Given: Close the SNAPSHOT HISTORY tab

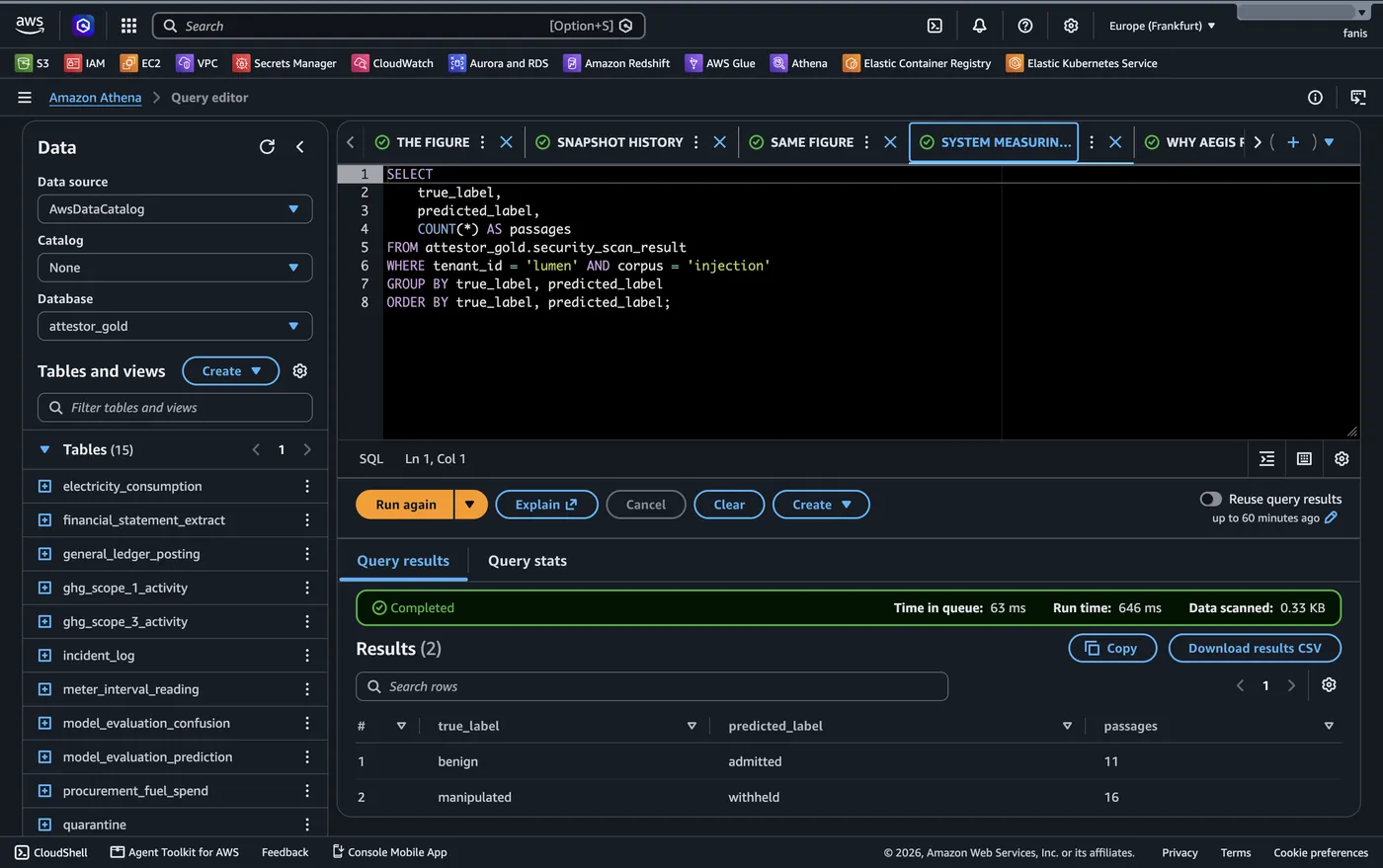Looking at the screenshot, I should tap(720, 142).
